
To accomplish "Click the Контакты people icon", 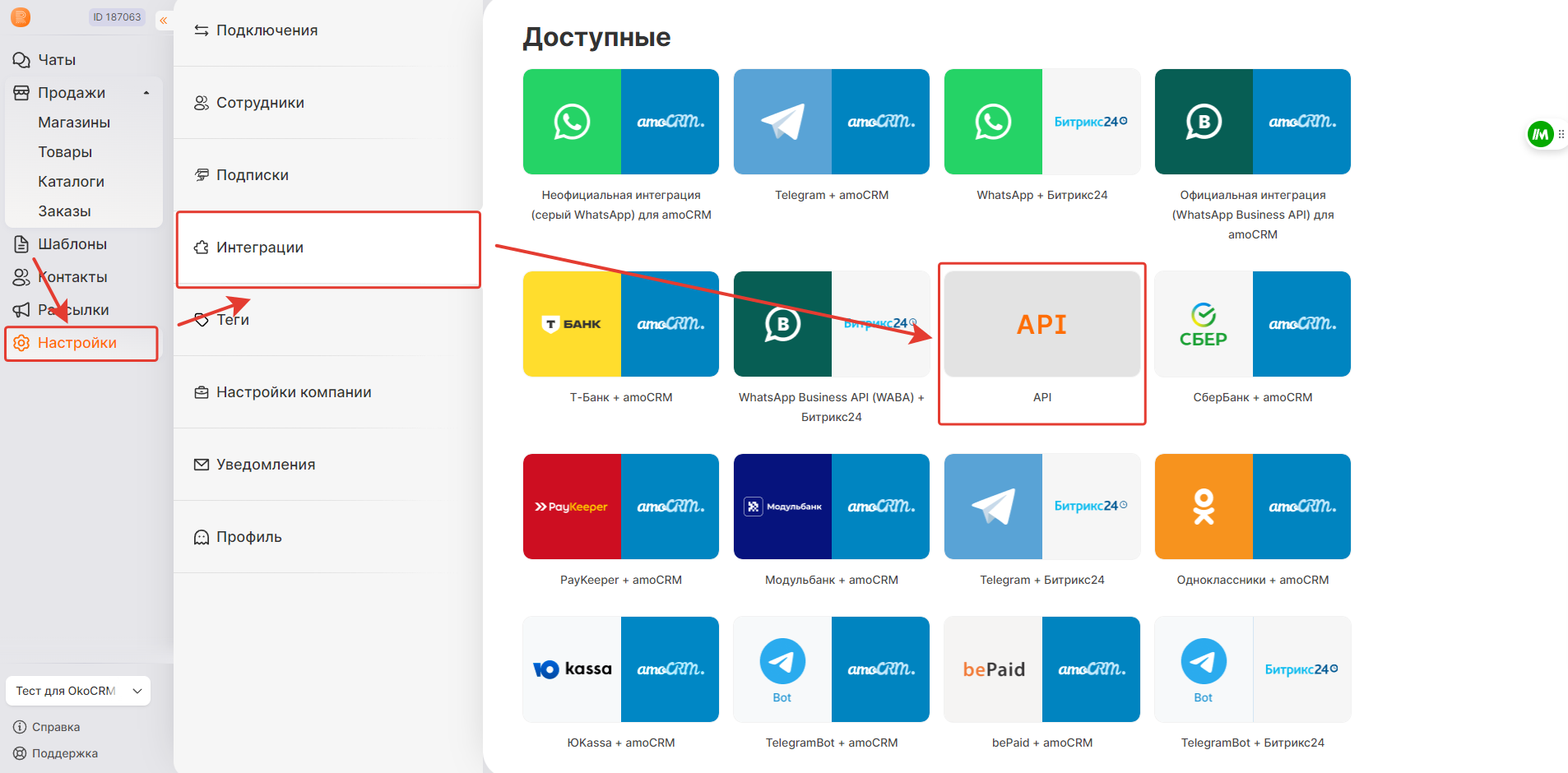I will tap(21, 277).
